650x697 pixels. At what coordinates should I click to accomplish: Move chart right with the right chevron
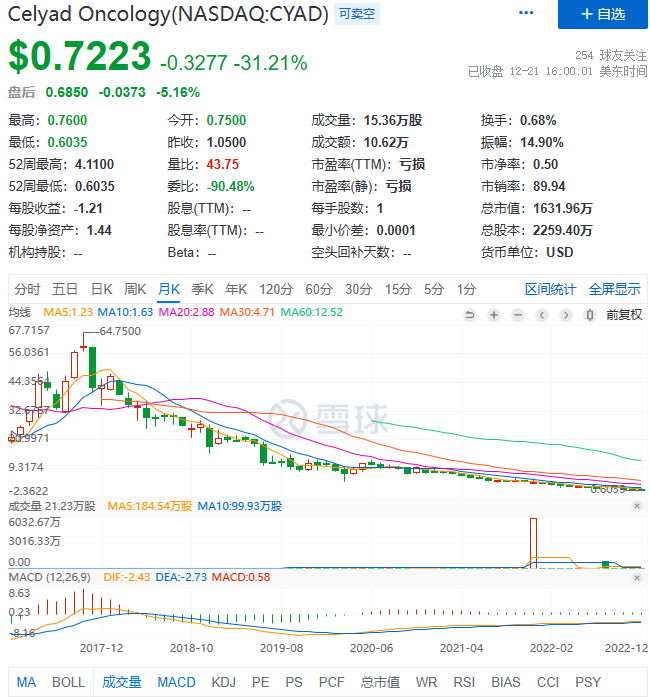coord(566,315)
